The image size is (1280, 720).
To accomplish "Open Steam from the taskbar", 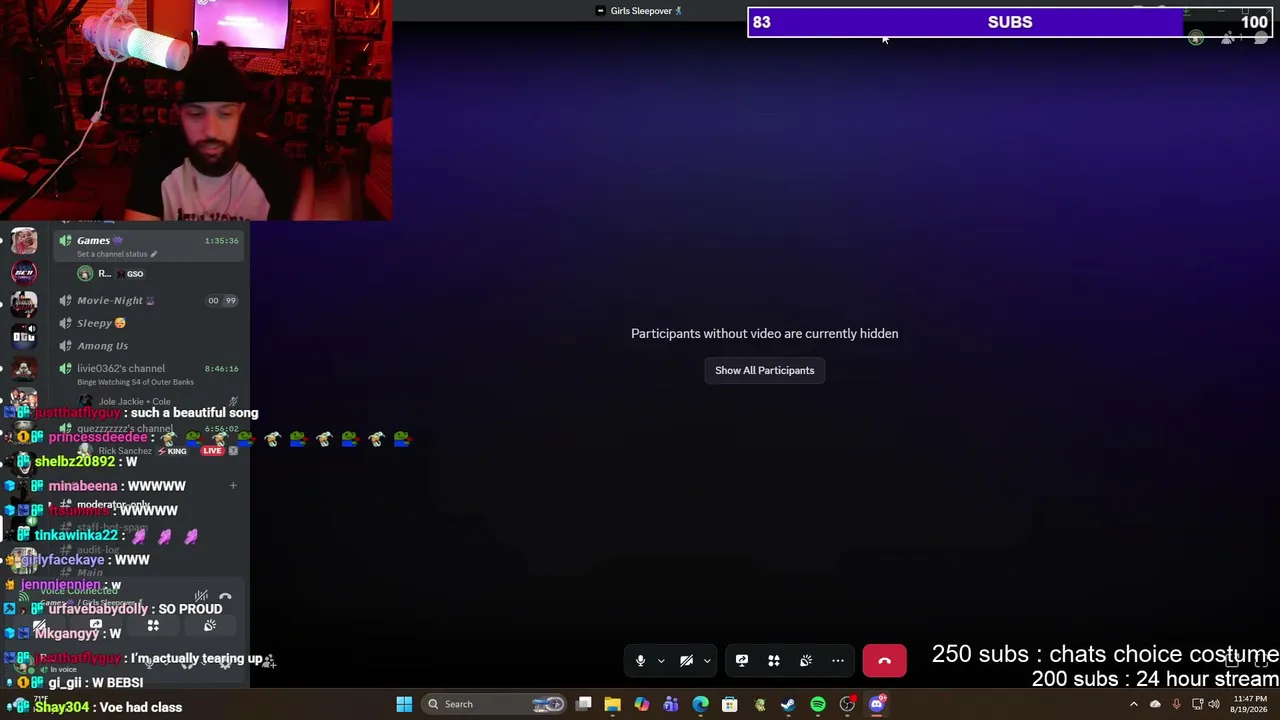I will point(789,704).
